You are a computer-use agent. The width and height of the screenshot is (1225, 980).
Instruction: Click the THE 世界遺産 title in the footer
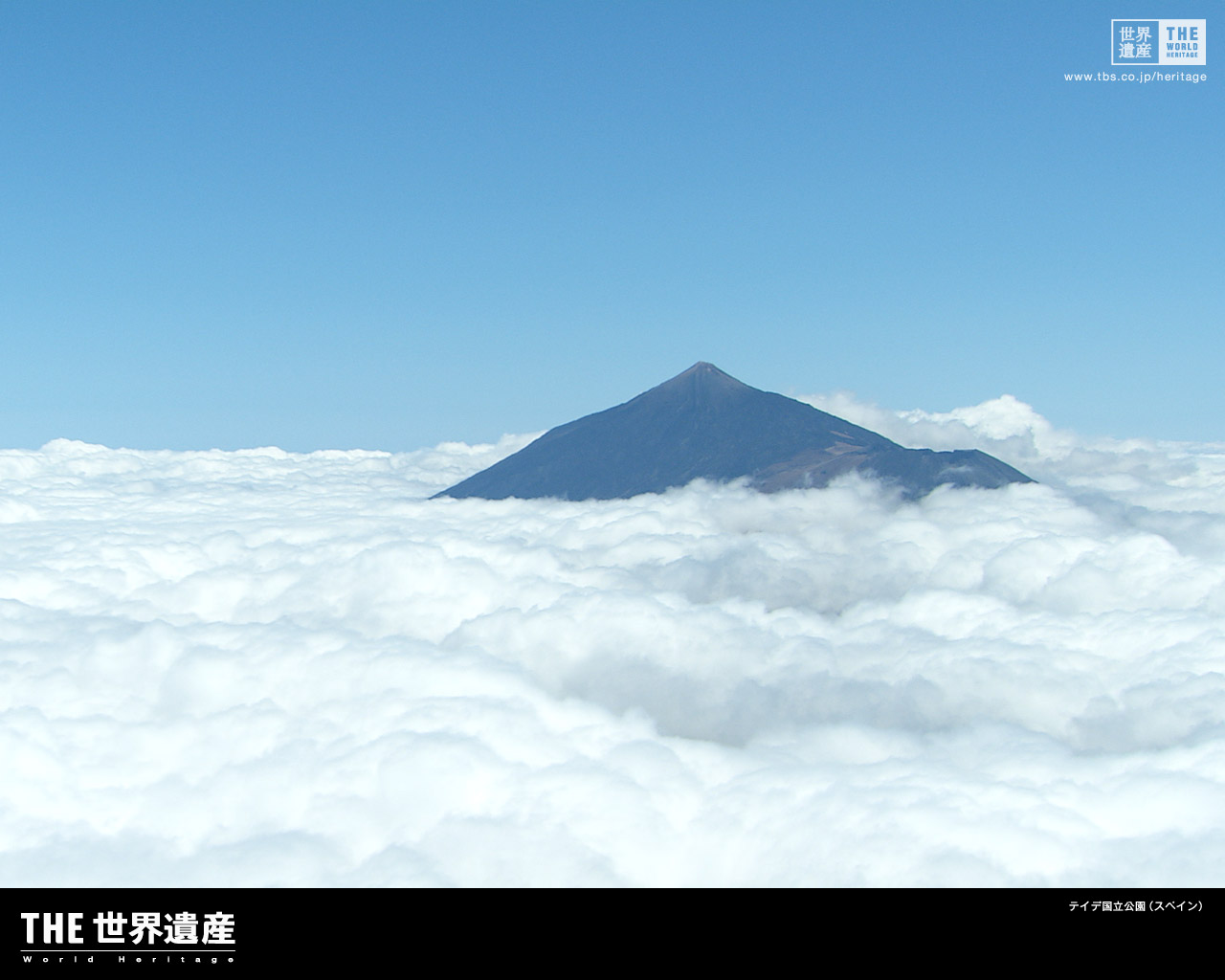127,928
